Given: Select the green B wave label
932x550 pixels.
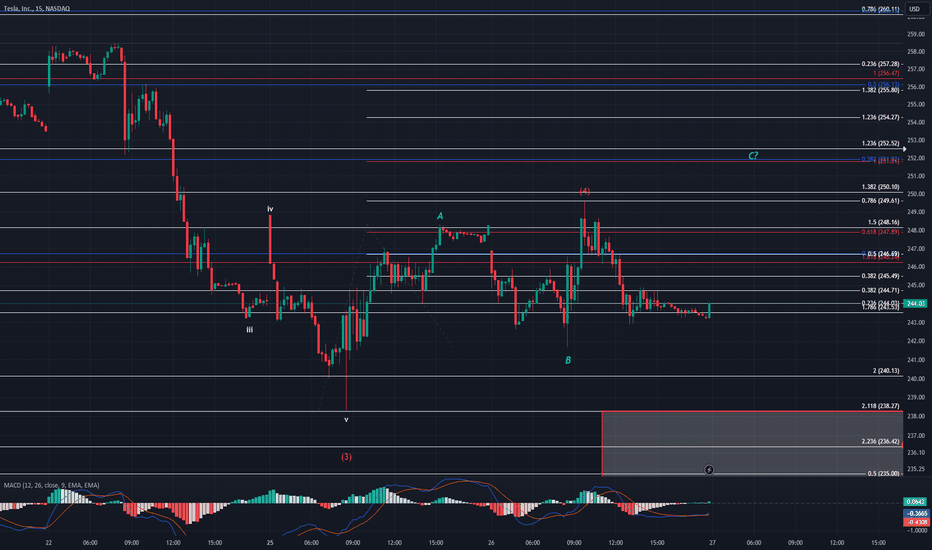Looking at the screenshot, I should click(568, 360).
